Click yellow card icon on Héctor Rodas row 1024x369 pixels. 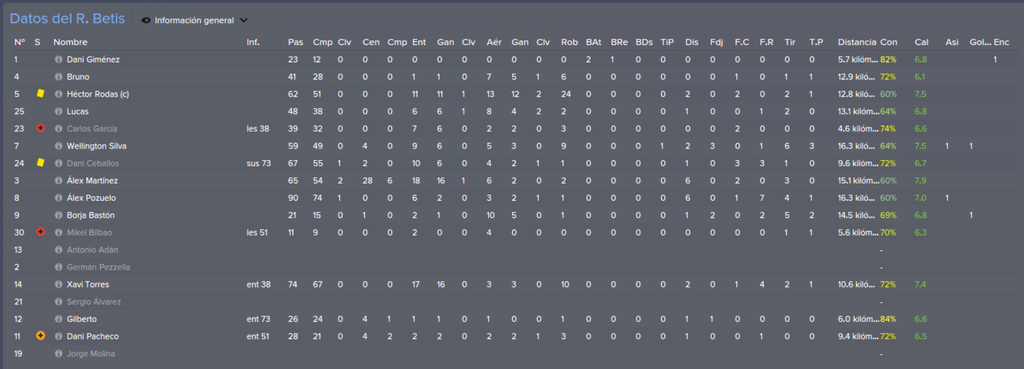coord(40,93)
